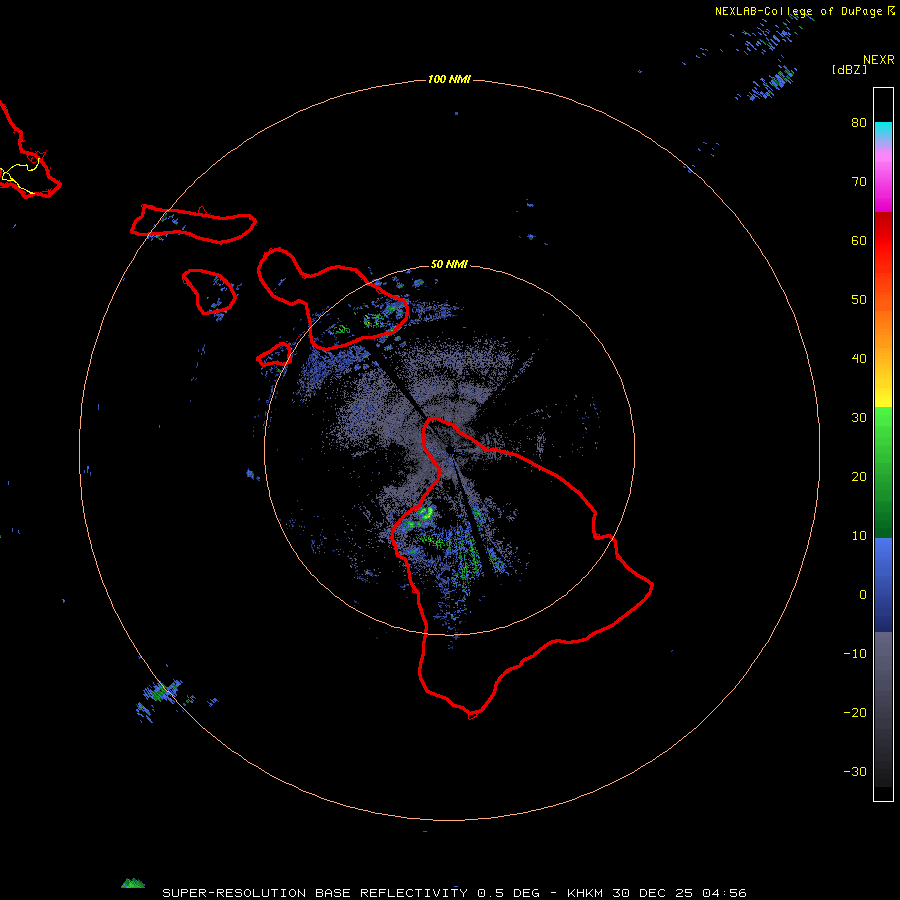Click the NEXLAB-College of DuPage watermark text
Viewport: 900px width, 900px height.
coord(798,11)
